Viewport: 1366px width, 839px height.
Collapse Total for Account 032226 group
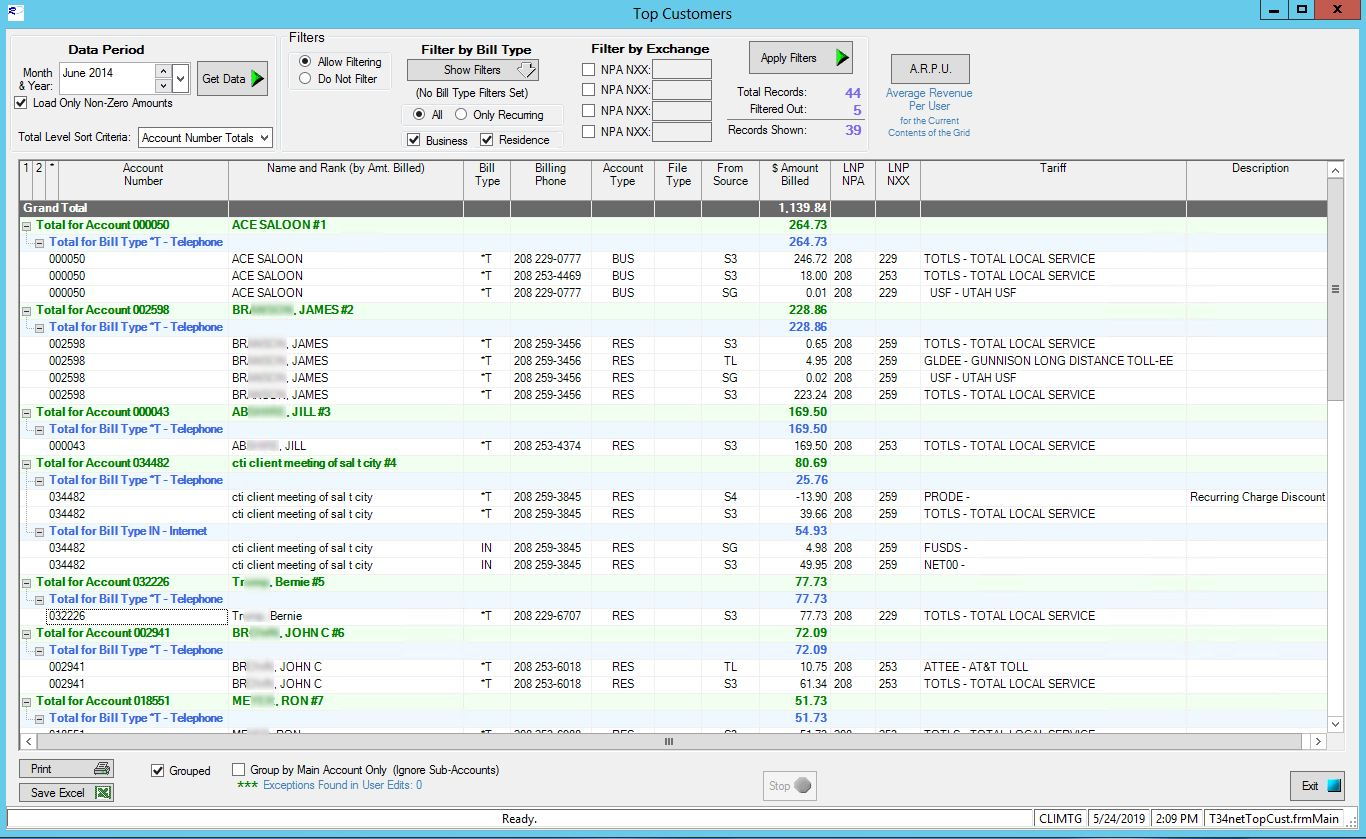(27, 582)
